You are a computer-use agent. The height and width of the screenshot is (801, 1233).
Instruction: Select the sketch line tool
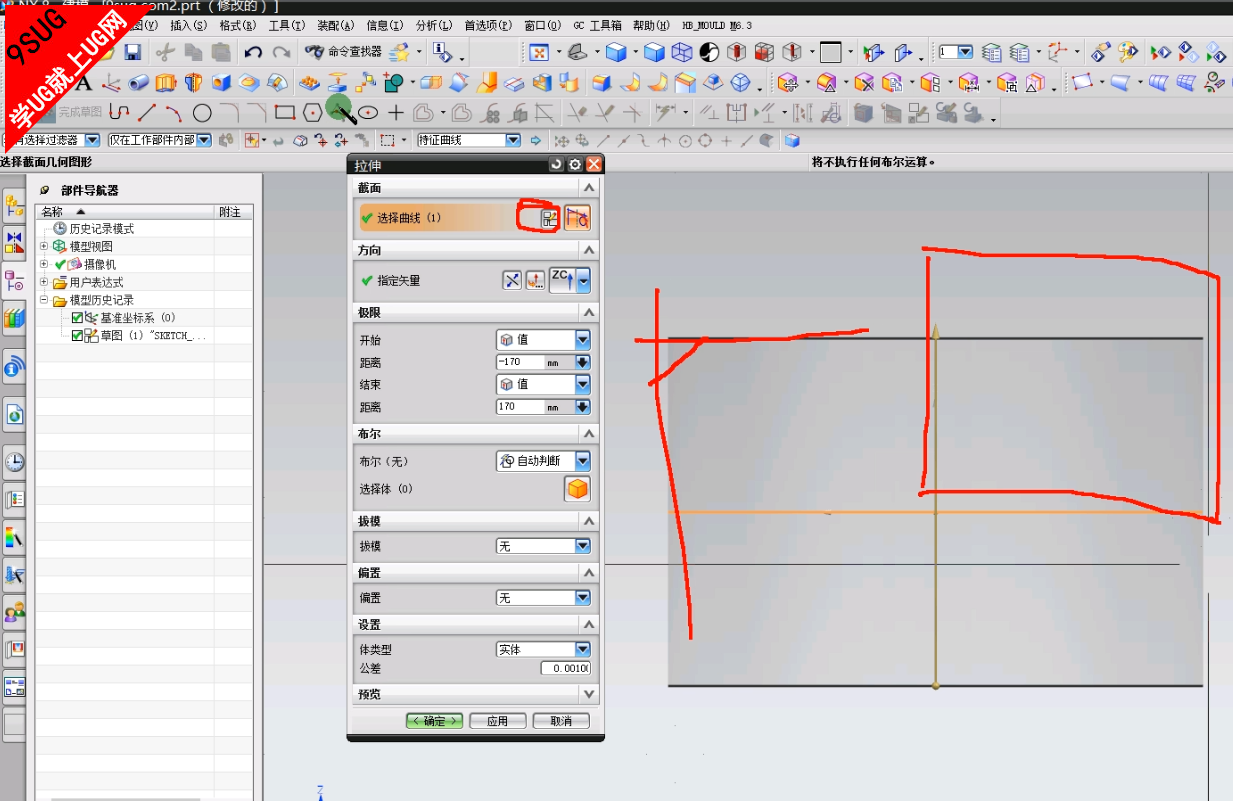[x=147, y=113]
